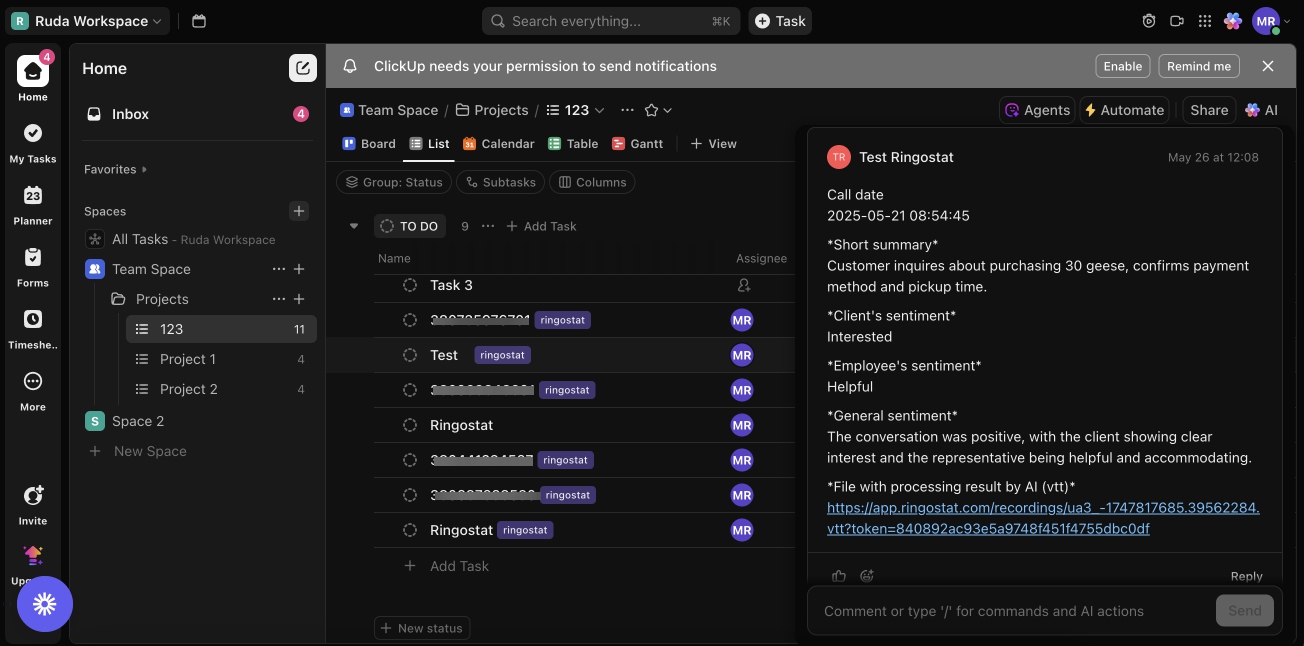Toggle status circle of Task 3

(410, 285)
